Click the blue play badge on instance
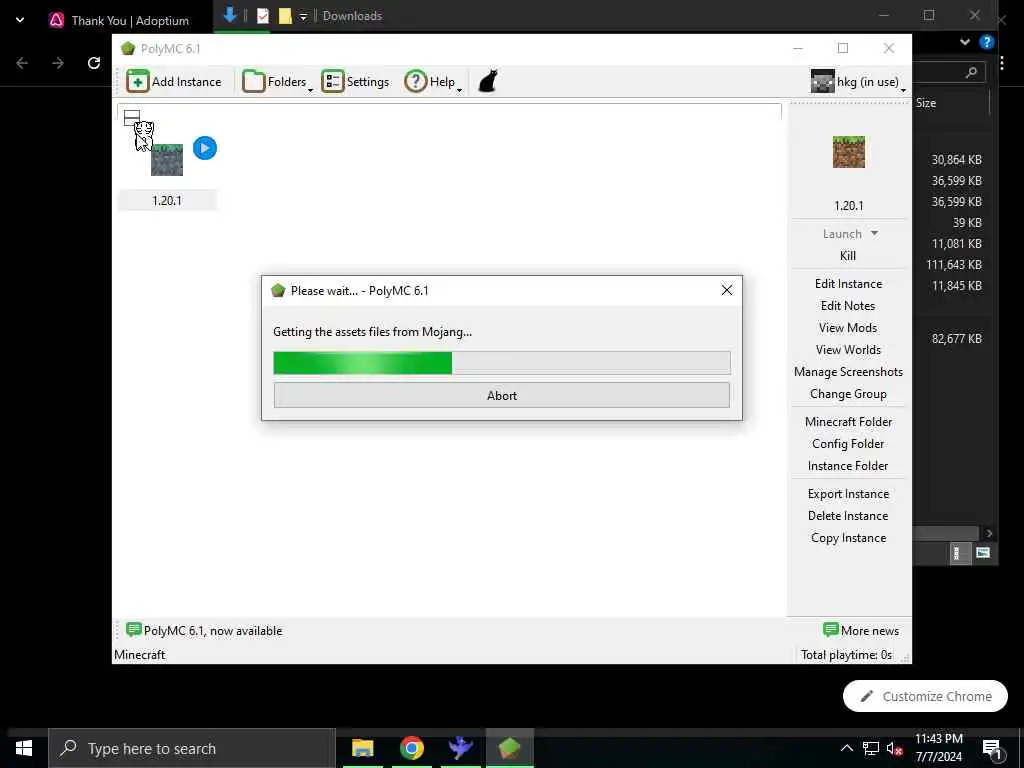The image size is (1024, 768). pyautogui.click(x=205, y=148)
